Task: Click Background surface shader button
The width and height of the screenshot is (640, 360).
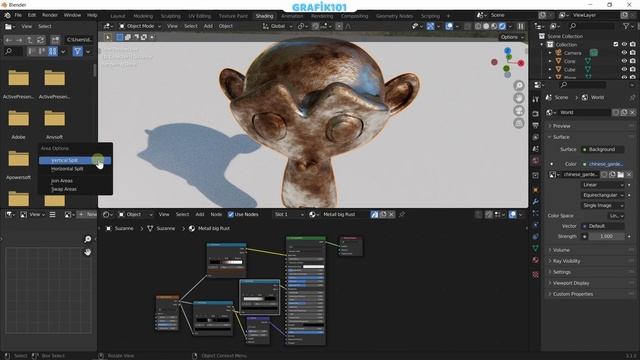Action: click(602, 149)
